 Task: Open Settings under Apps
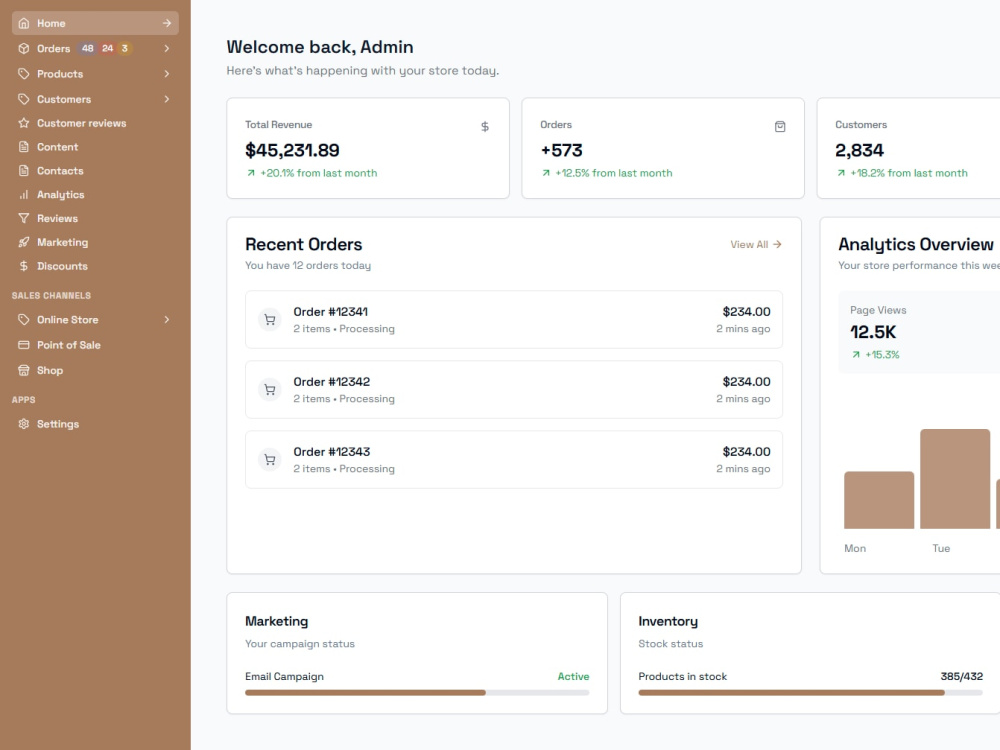pyautogui.click(x=95, y=424)
